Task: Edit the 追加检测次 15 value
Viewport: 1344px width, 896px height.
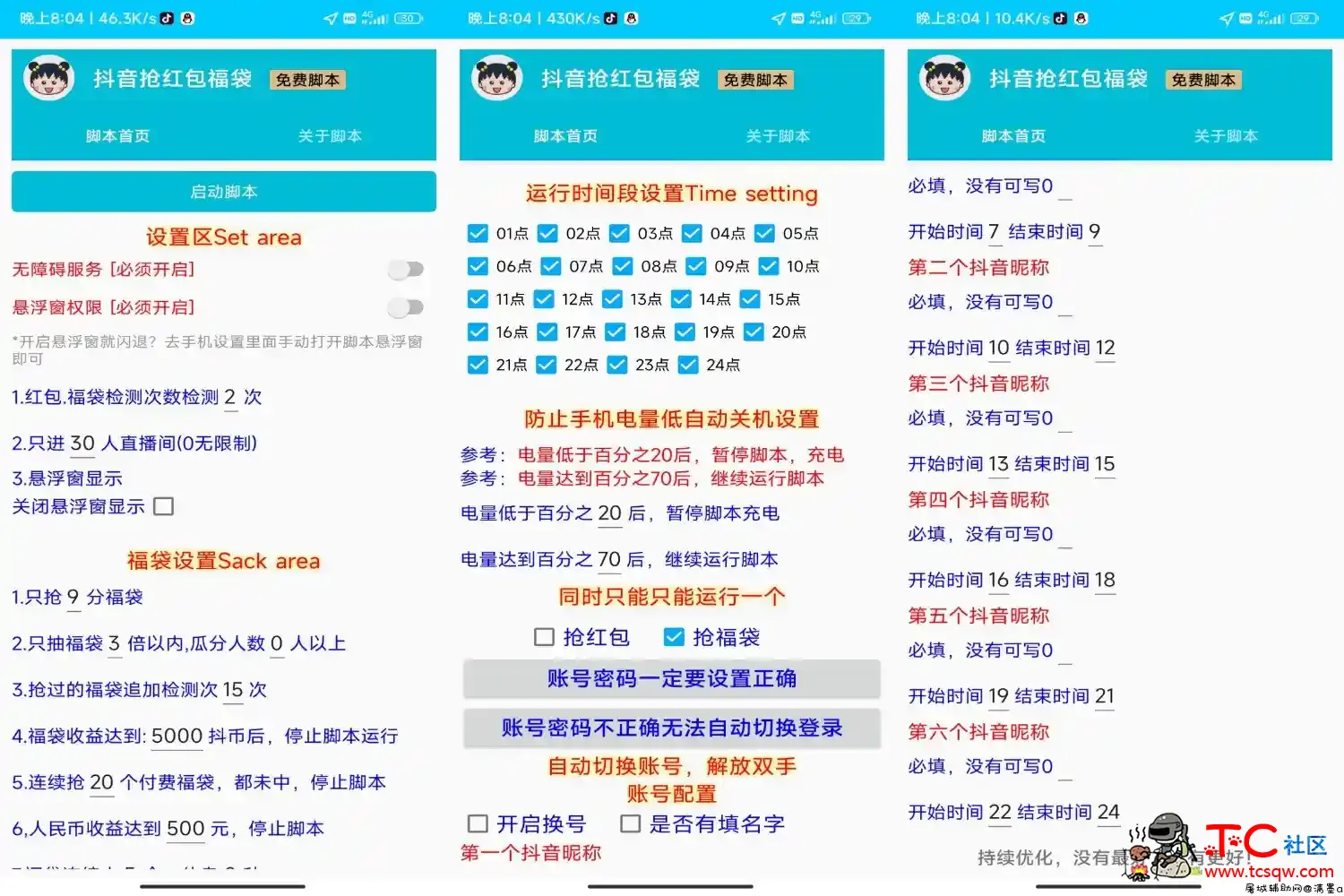Action: tap(233, 691)
